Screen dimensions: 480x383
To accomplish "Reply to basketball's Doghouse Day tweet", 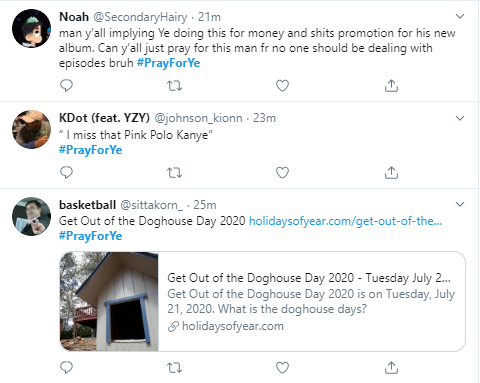I will tap(66, 367).
